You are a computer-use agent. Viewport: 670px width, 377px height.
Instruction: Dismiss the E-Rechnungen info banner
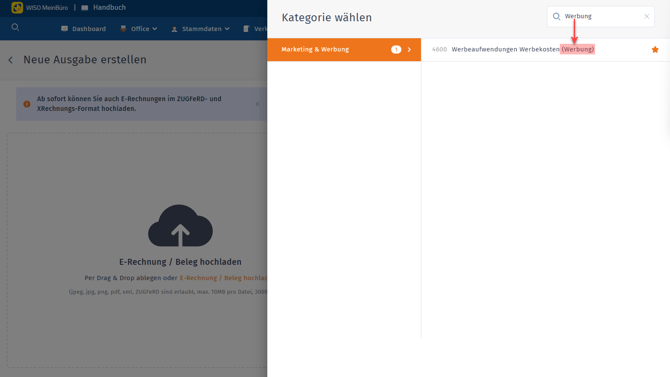click(257, 104)
